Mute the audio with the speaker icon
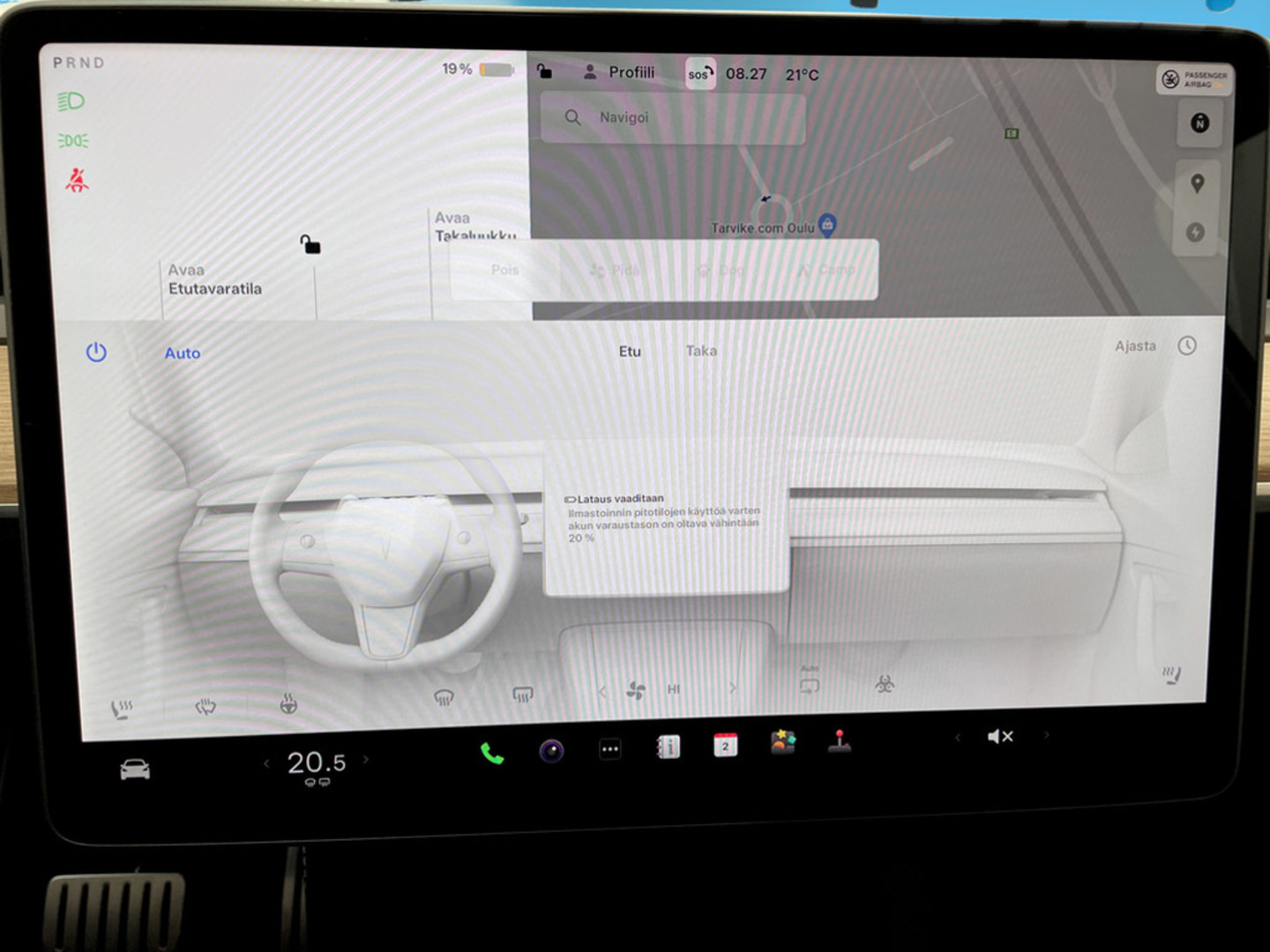Viewport: 1270px width, 952px height. (x=1001, y=736)
